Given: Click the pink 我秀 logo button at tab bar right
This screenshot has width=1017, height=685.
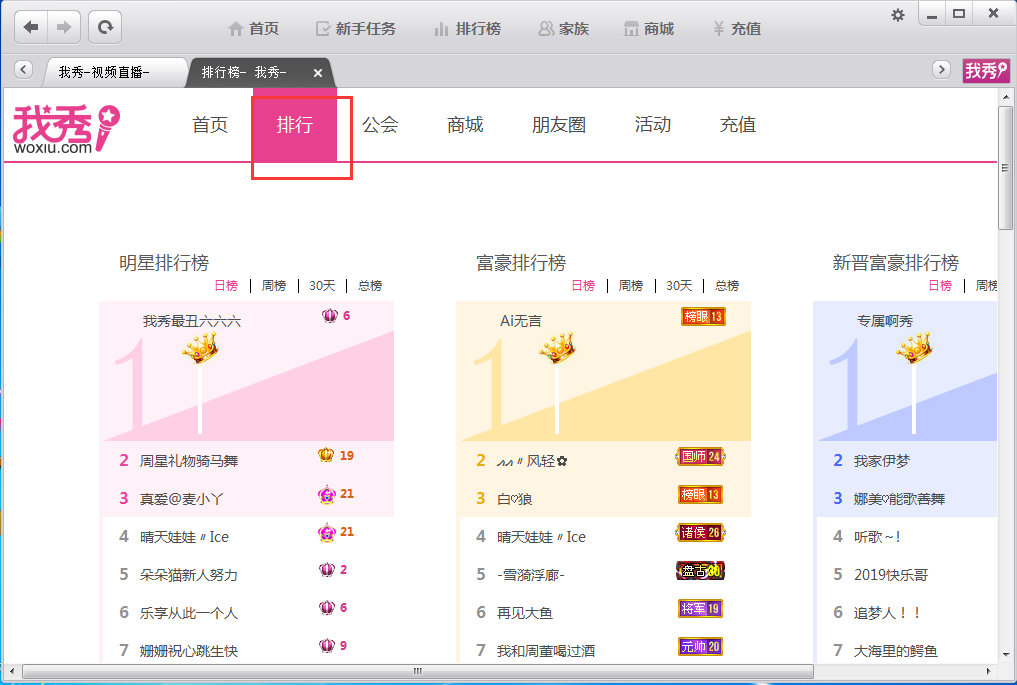Looking at the screenshot, I should point(986,70).
